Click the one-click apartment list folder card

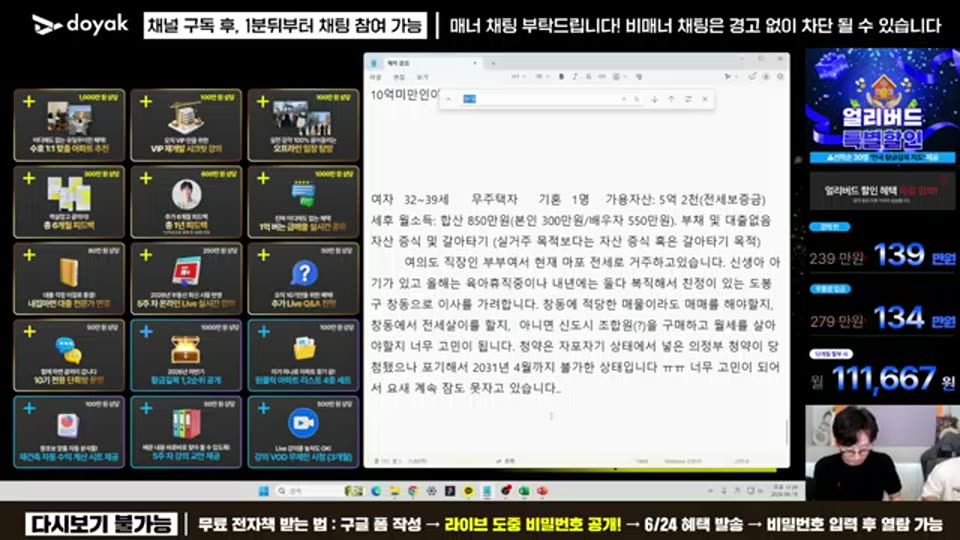pos(303,355)
